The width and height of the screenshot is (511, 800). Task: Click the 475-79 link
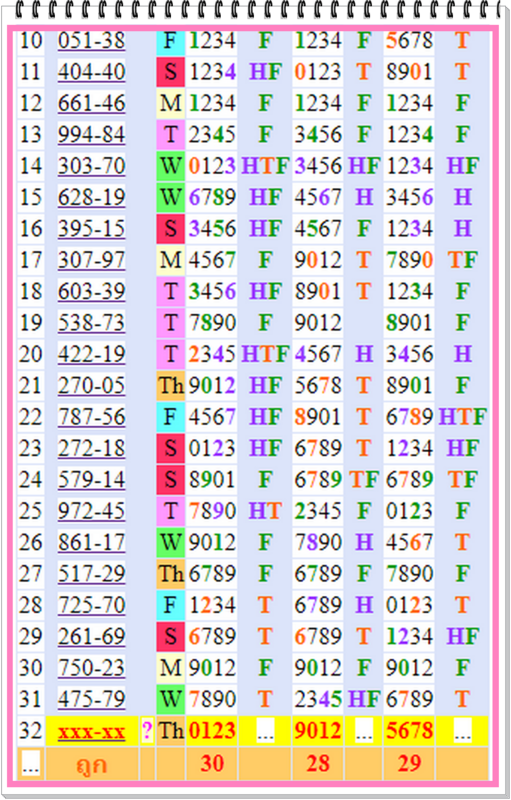pos(91,699)
